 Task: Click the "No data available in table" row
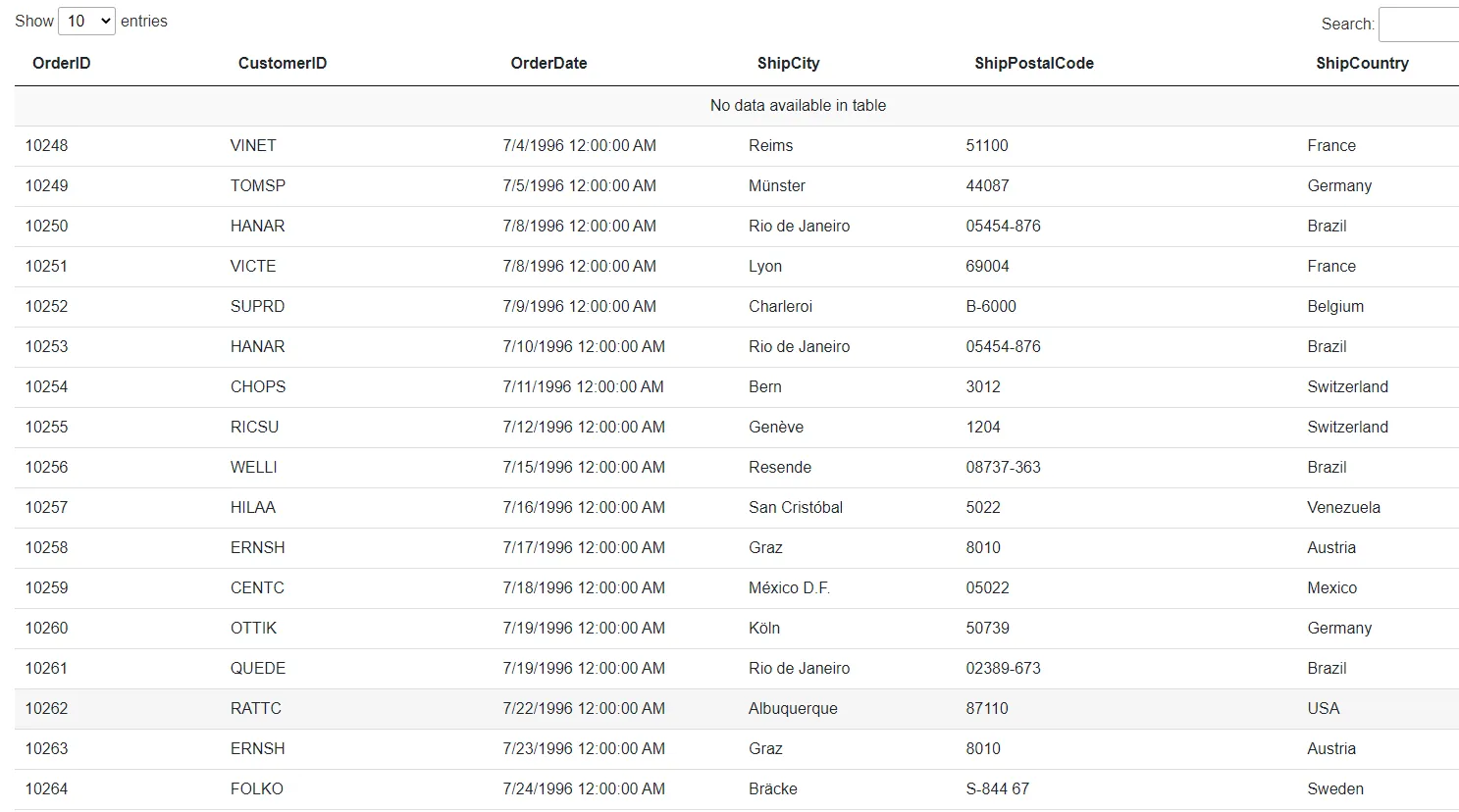[x=798, y=106]
